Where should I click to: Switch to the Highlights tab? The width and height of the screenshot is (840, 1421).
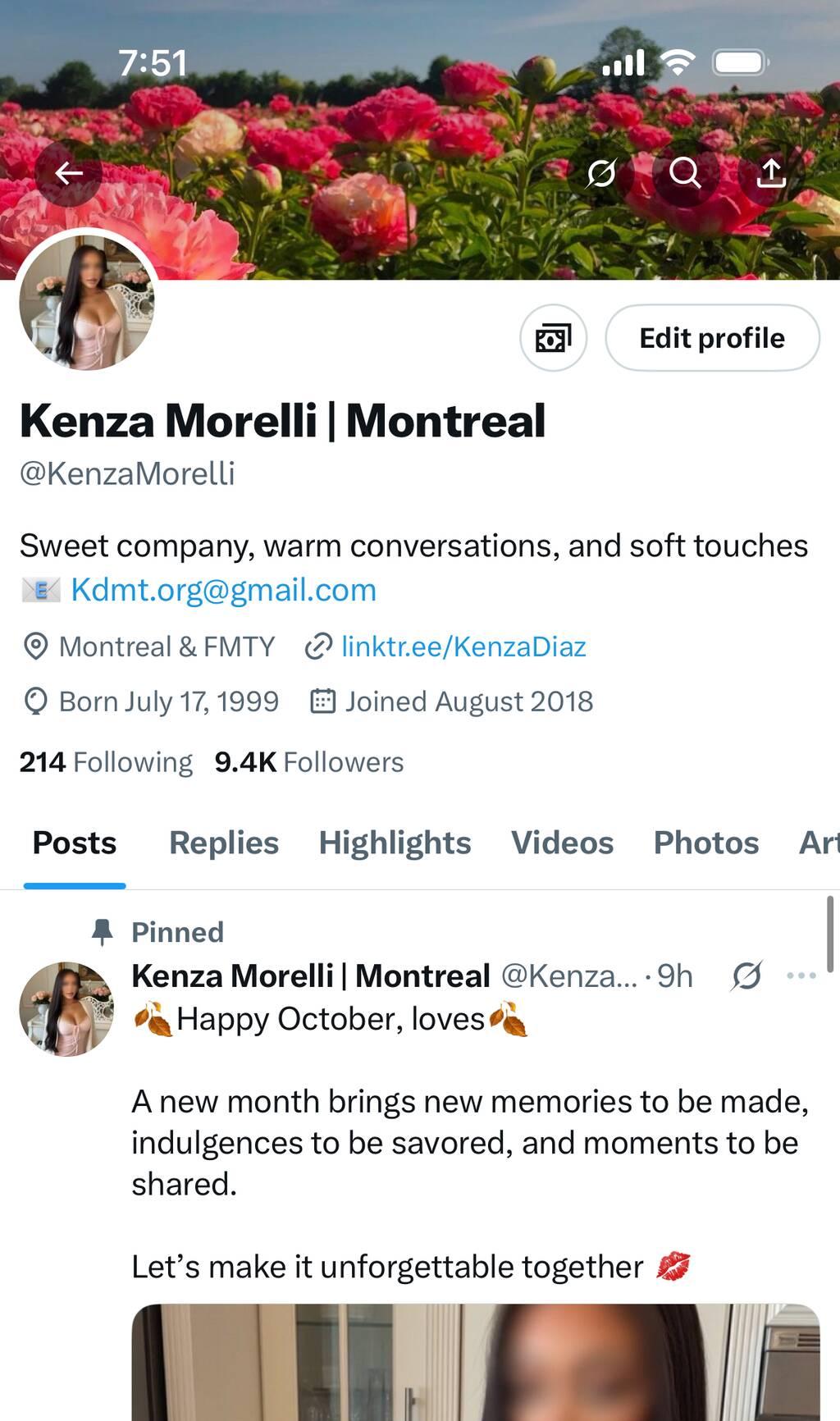(395, 843)
